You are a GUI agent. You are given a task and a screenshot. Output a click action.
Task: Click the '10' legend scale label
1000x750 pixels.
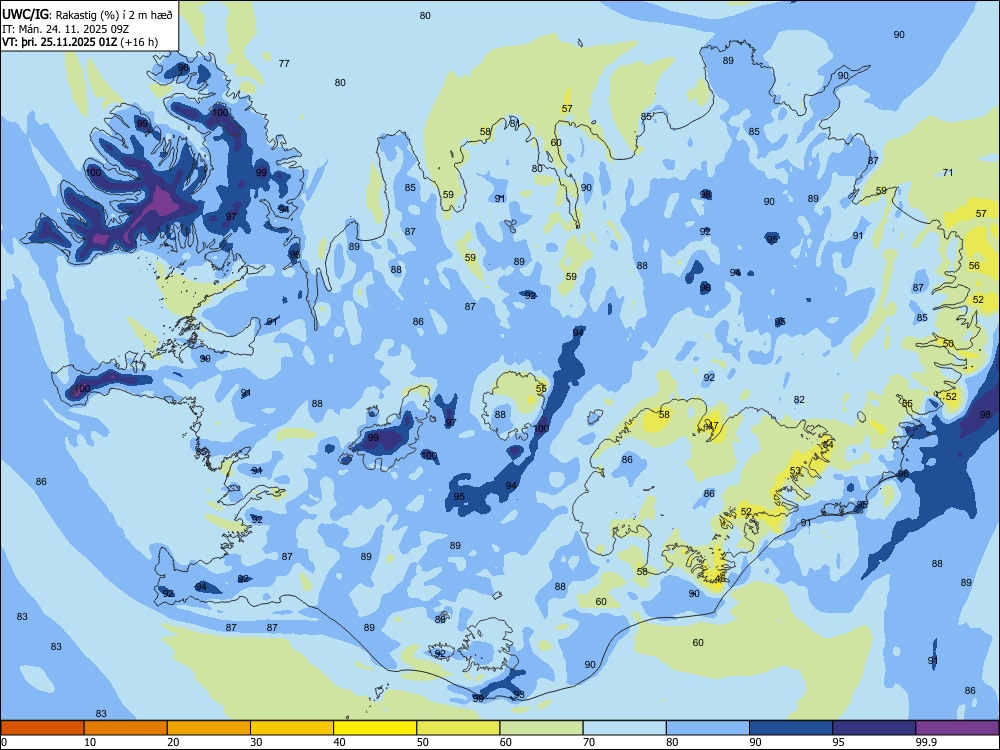tap(90, 742)
